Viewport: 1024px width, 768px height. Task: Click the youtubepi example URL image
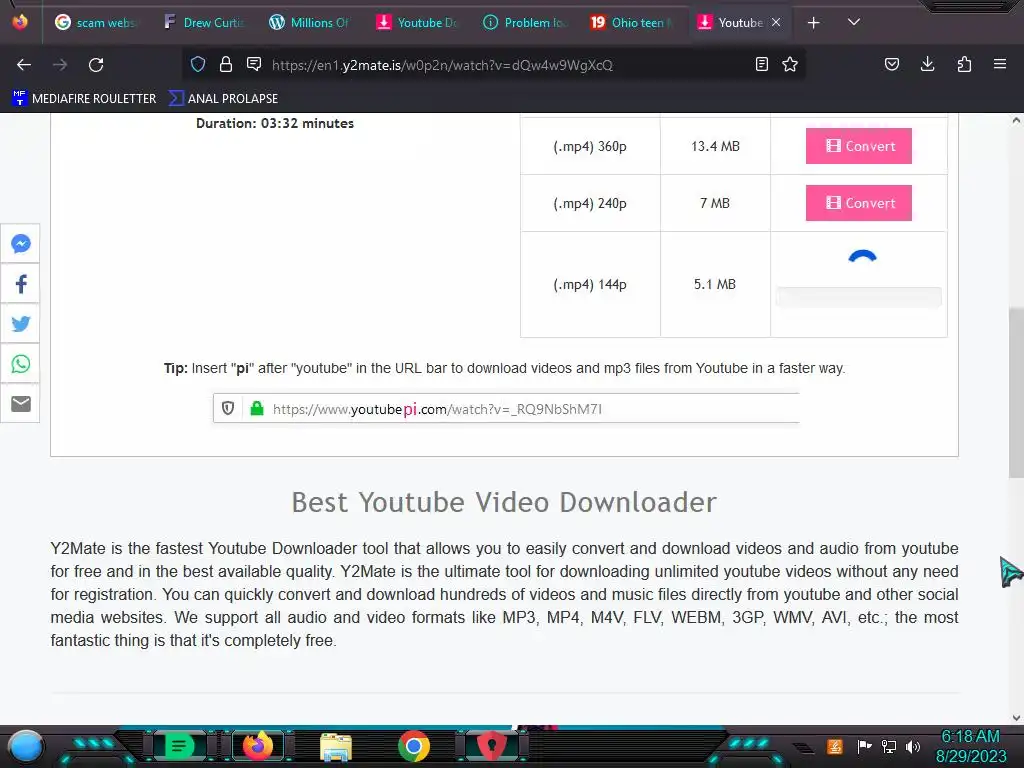click(506, 409)
